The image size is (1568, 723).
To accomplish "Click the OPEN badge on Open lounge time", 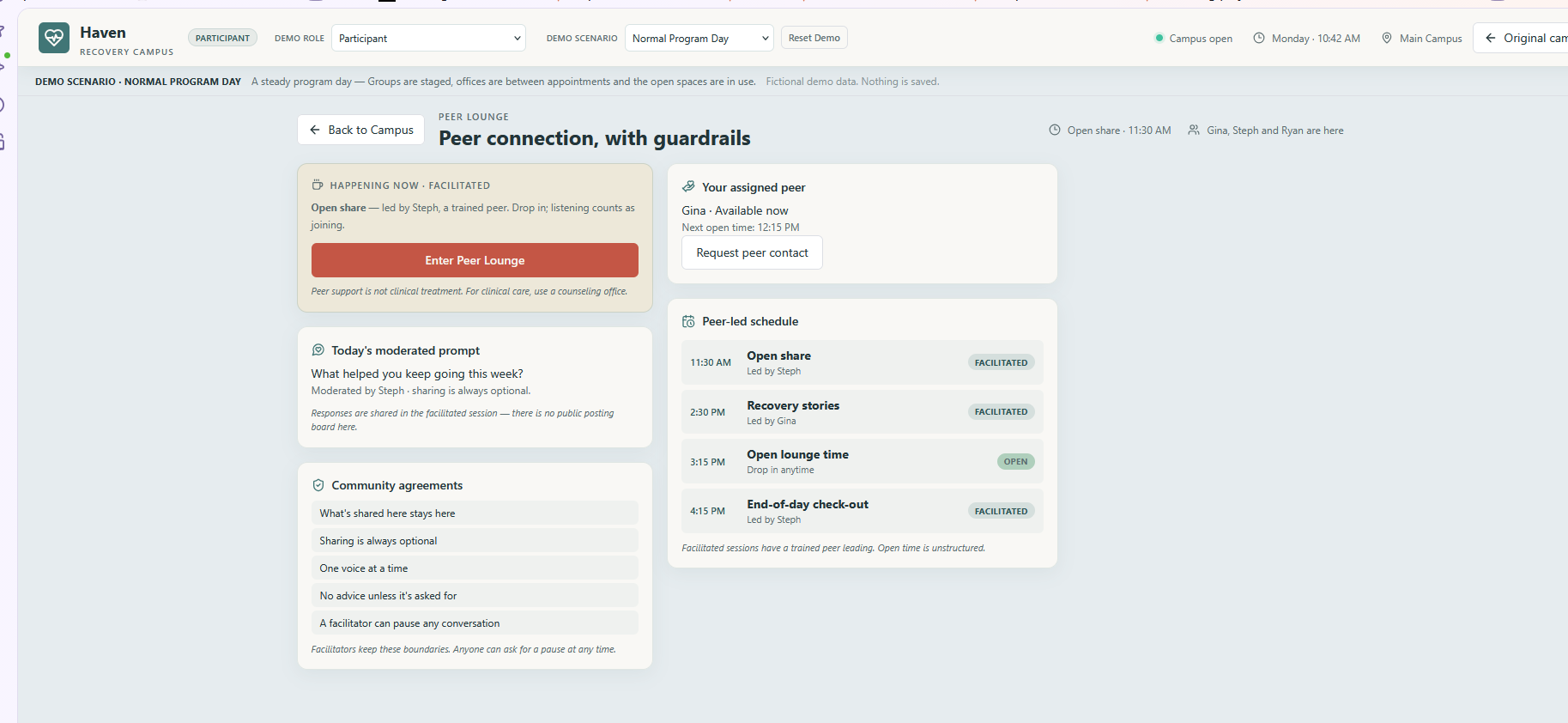I will coord(1015,461).
